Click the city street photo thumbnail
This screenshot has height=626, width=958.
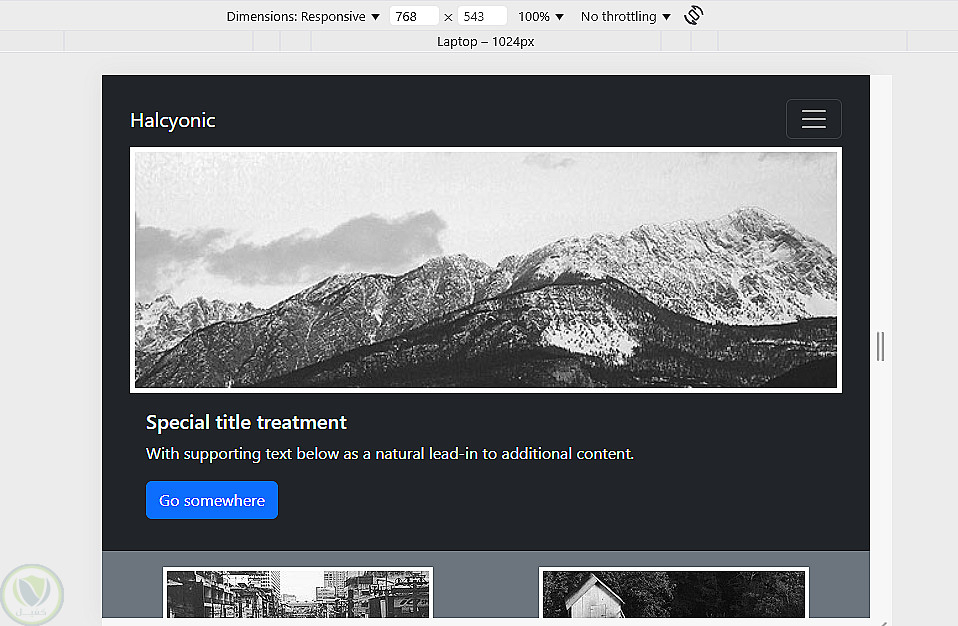click(x=298, y=592)
